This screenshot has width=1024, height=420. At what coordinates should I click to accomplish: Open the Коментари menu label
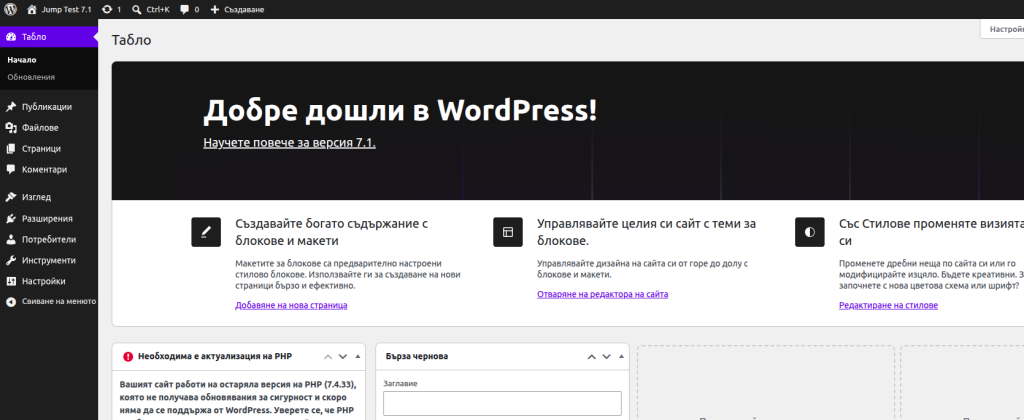pos(44,169)
